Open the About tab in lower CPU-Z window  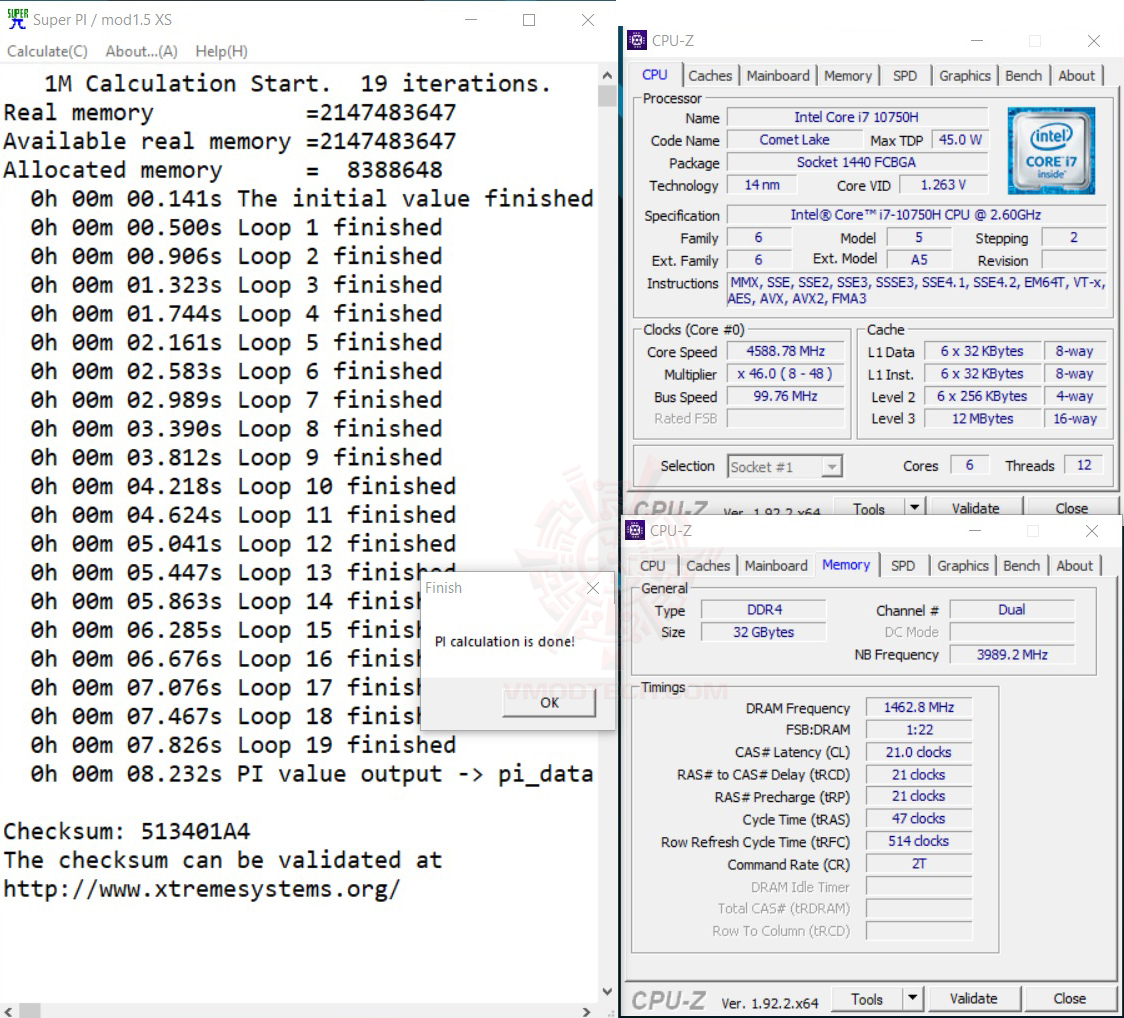coord(1075,566)
